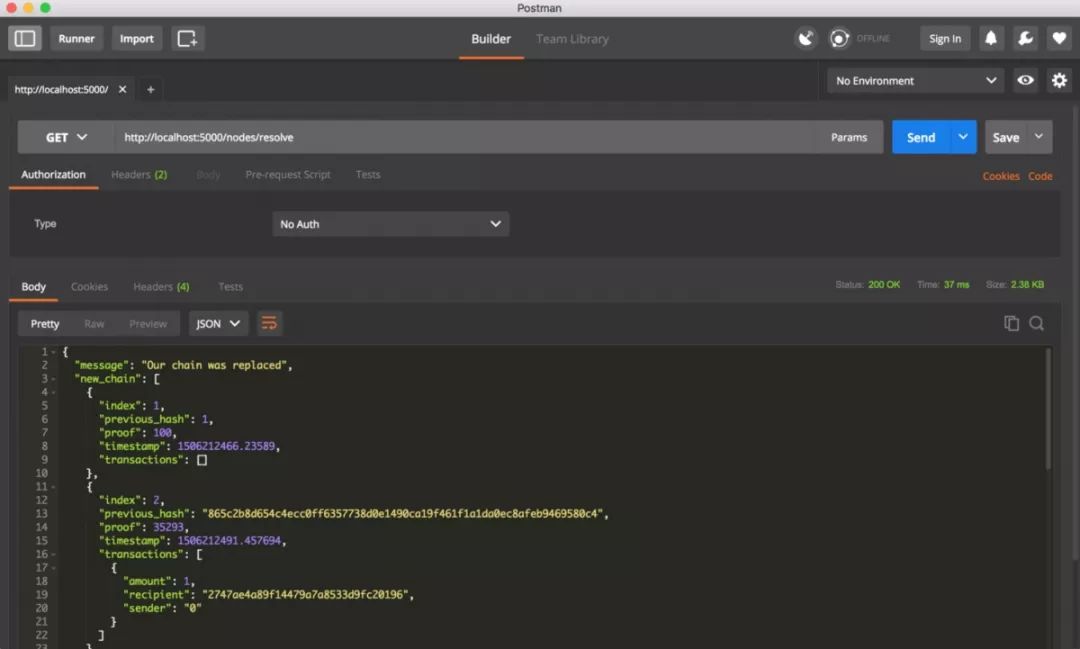Collapse transactions array at line 16

(53, 555)
